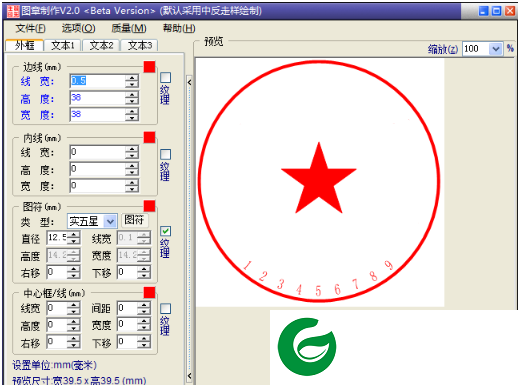The image size is (520, 385).
Task: Click the 缩放(Z) label
Action: [x=443, y=49]
